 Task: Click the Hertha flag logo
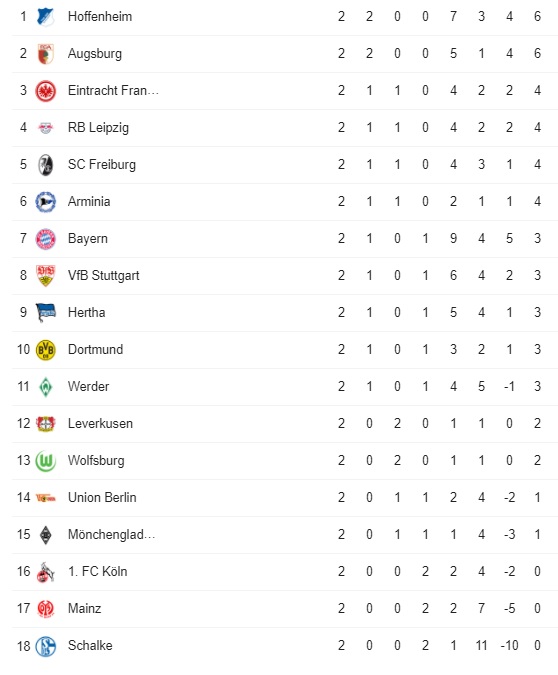pos(46,313)
